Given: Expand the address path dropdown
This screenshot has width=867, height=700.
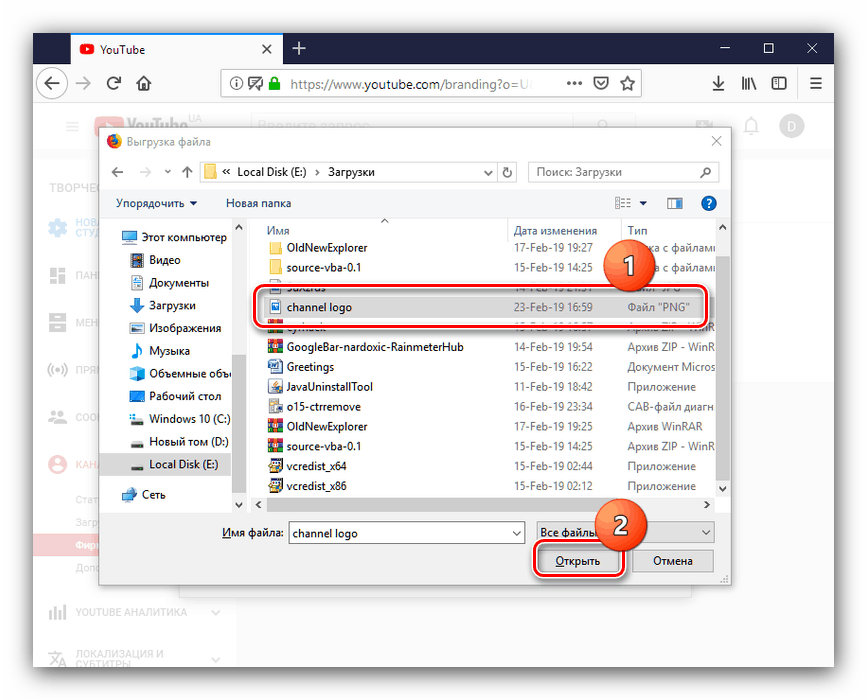Looking at the screenshot, I should [488, 173].
